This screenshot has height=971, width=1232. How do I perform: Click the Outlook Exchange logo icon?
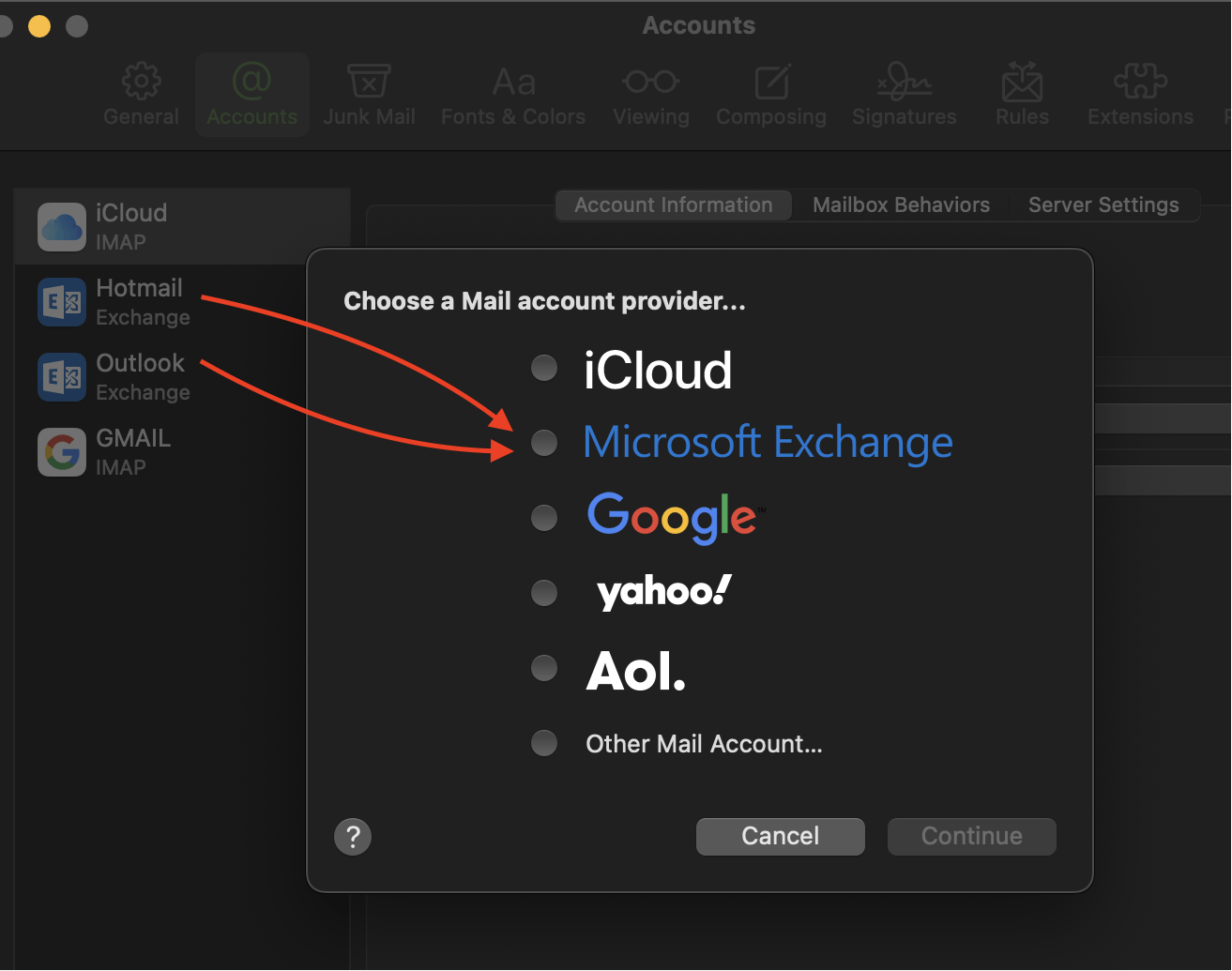pos(62,377)
